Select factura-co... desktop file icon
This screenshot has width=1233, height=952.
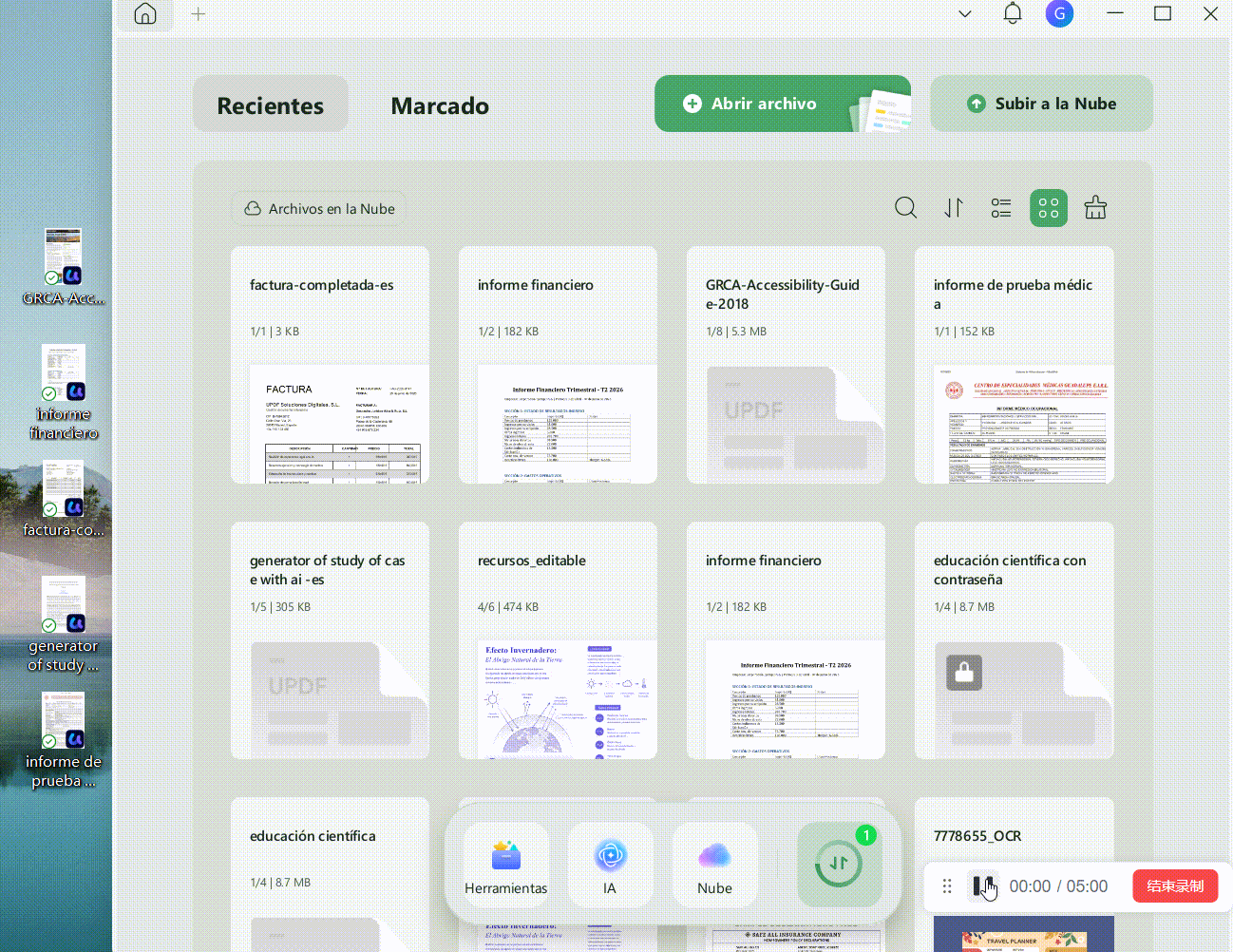tap(64, 500)
